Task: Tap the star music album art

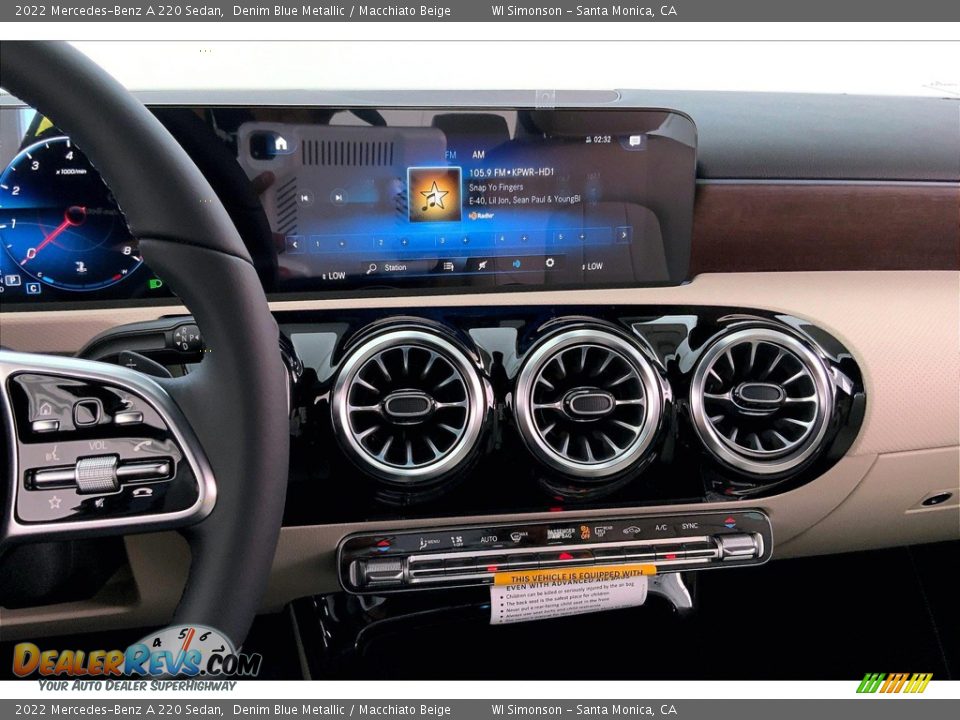Action: click(434, 195)
